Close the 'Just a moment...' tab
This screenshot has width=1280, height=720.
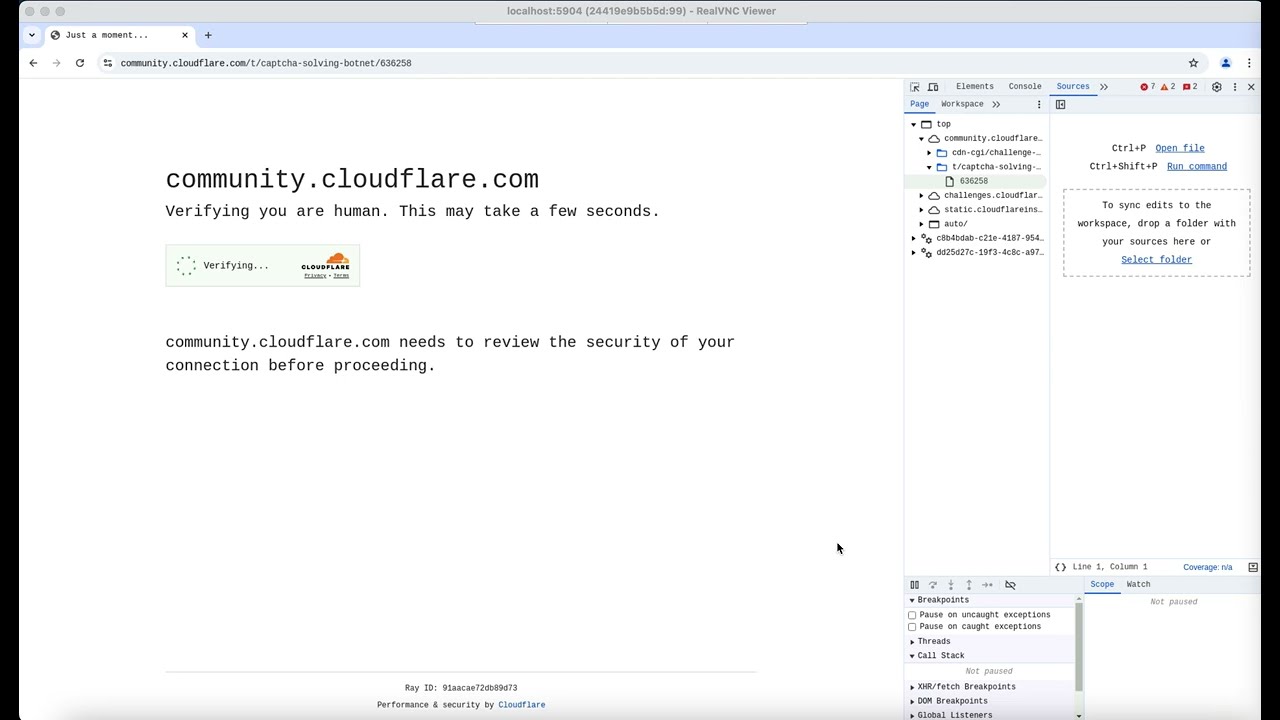(185, 35)
